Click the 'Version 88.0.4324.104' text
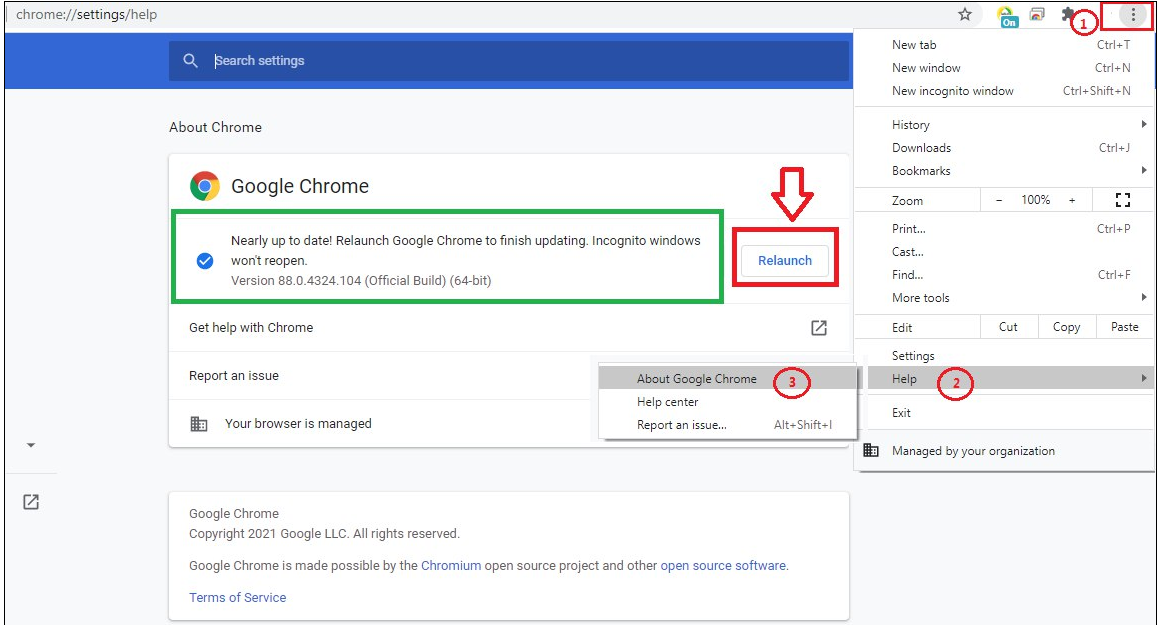The height and width of the screenshot is (625, 1160). tap(296, 280)
